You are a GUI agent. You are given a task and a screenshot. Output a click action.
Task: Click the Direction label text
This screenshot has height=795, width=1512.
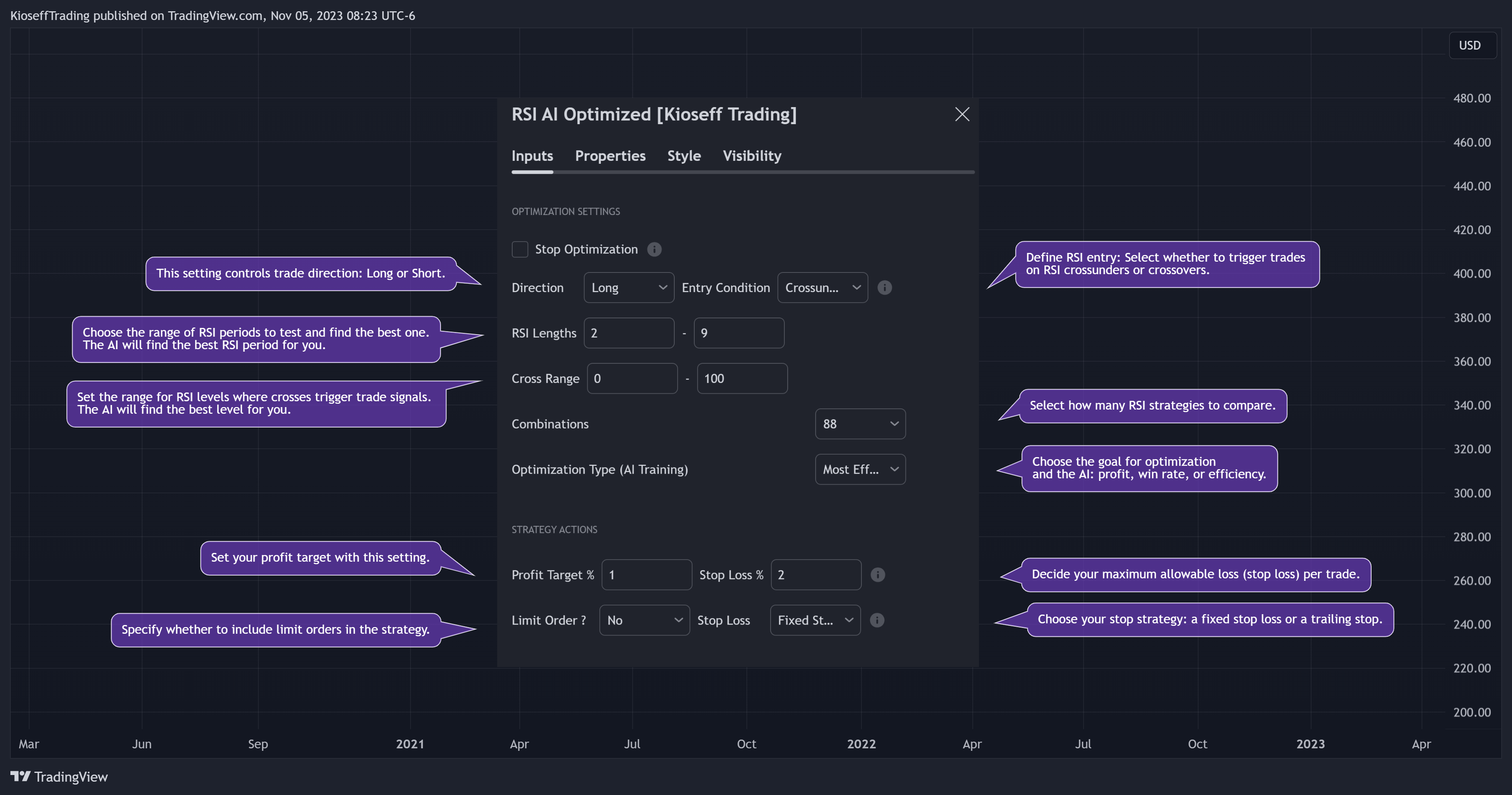[x=538, y=287]
